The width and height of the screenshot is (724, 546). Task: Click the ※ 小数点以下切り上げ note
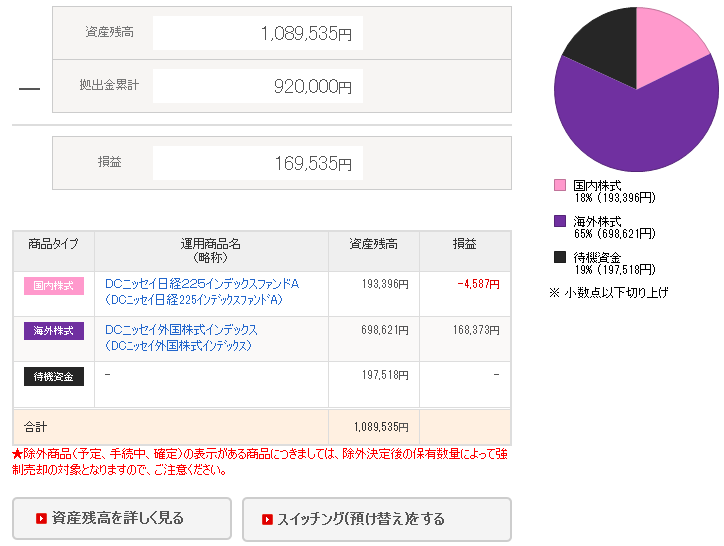[x=609, y=292]
